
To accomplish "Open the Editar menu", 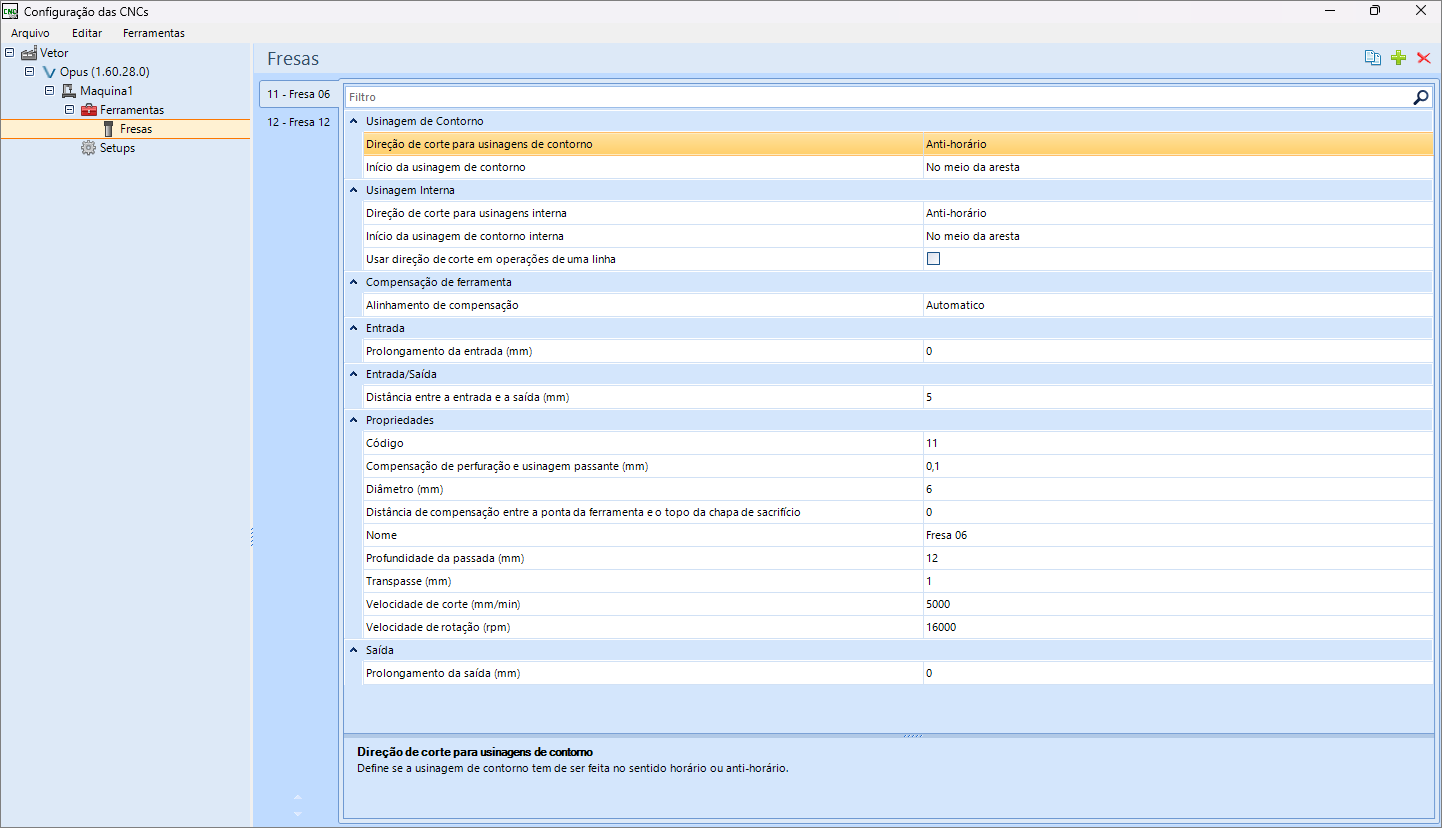I will [x=87, y=33].
